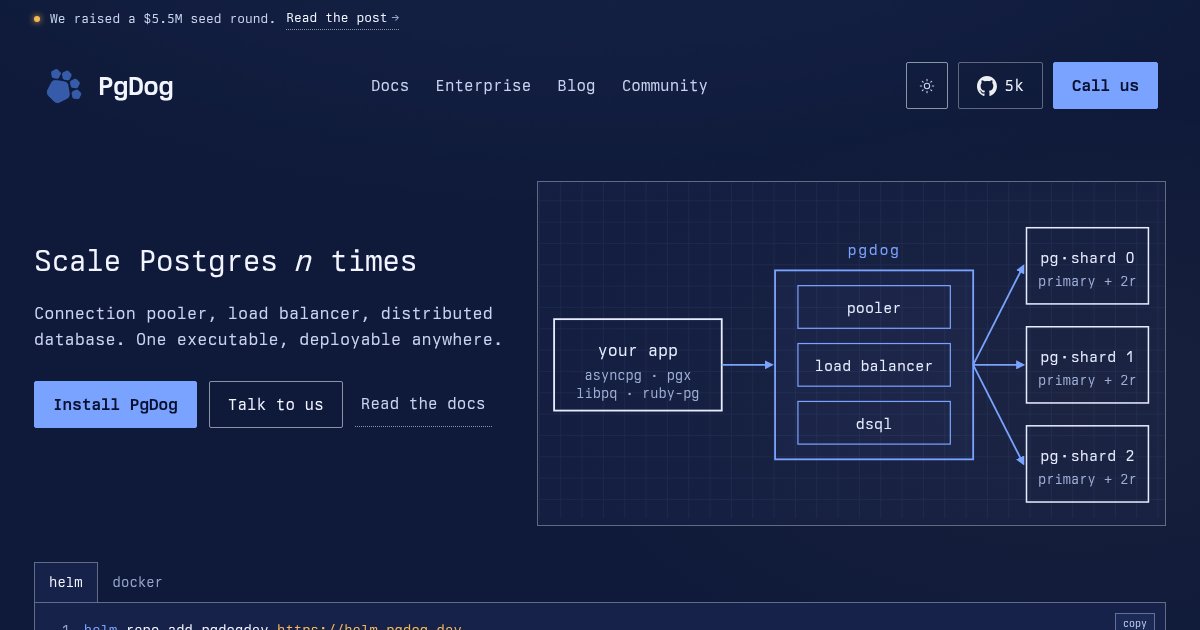
Task: Click the pgdog label above diagram
Action: [874, 251]
